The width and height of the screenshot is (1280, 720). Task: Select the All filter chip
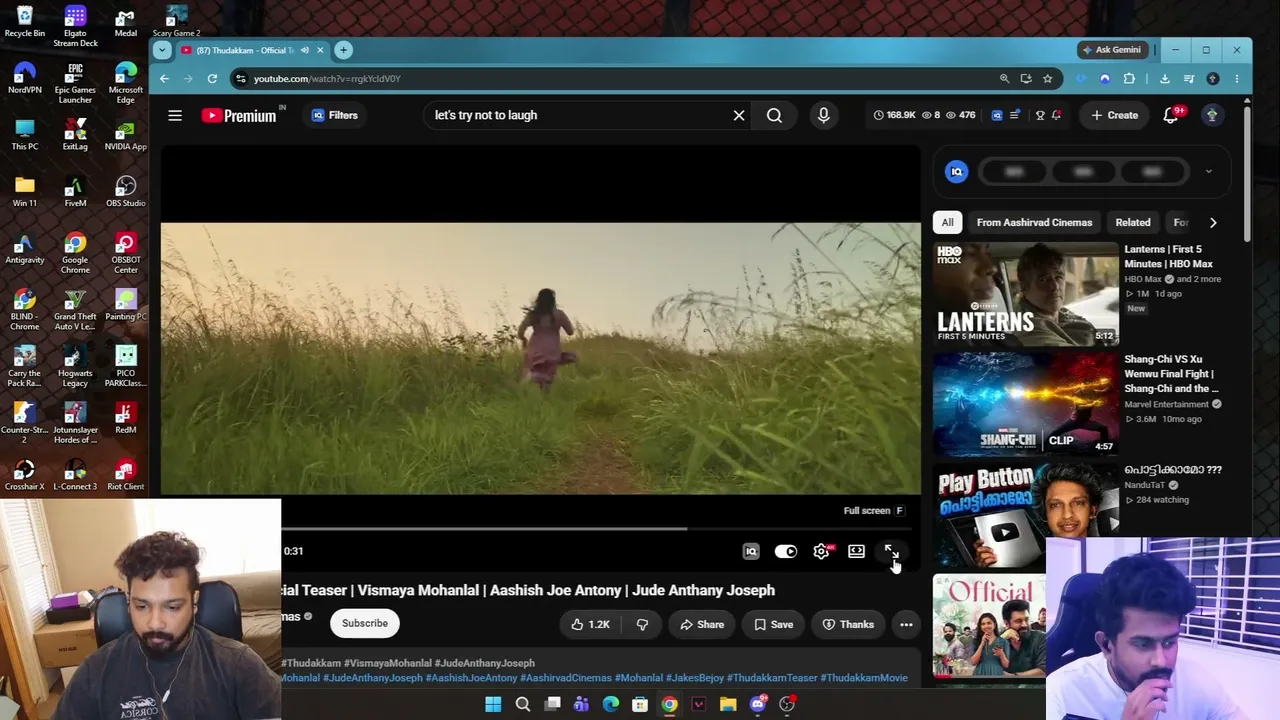coord(947,222)
